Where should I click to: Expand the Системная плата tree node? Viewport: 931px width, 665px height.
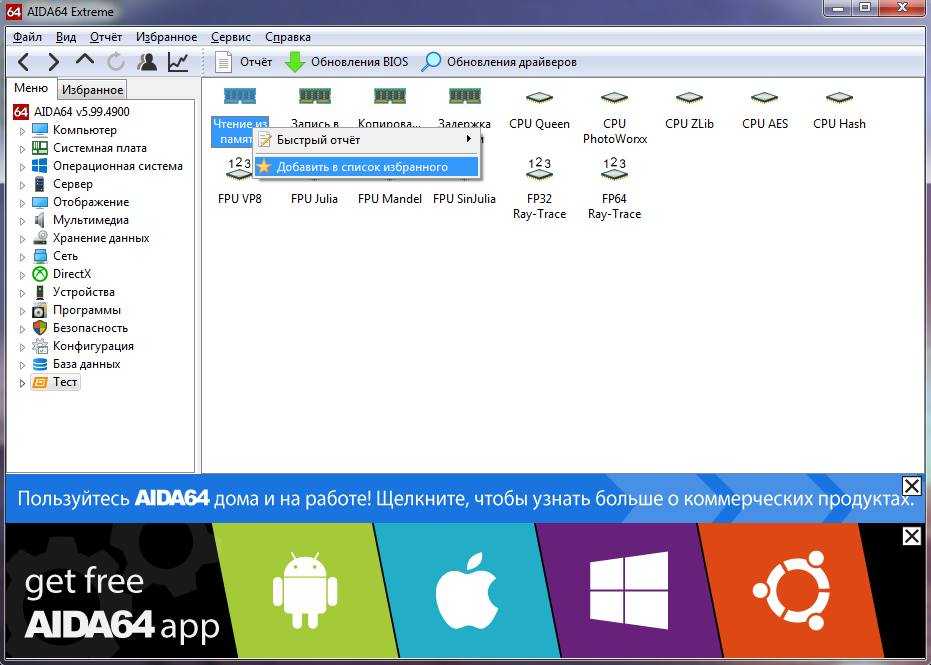23,149
